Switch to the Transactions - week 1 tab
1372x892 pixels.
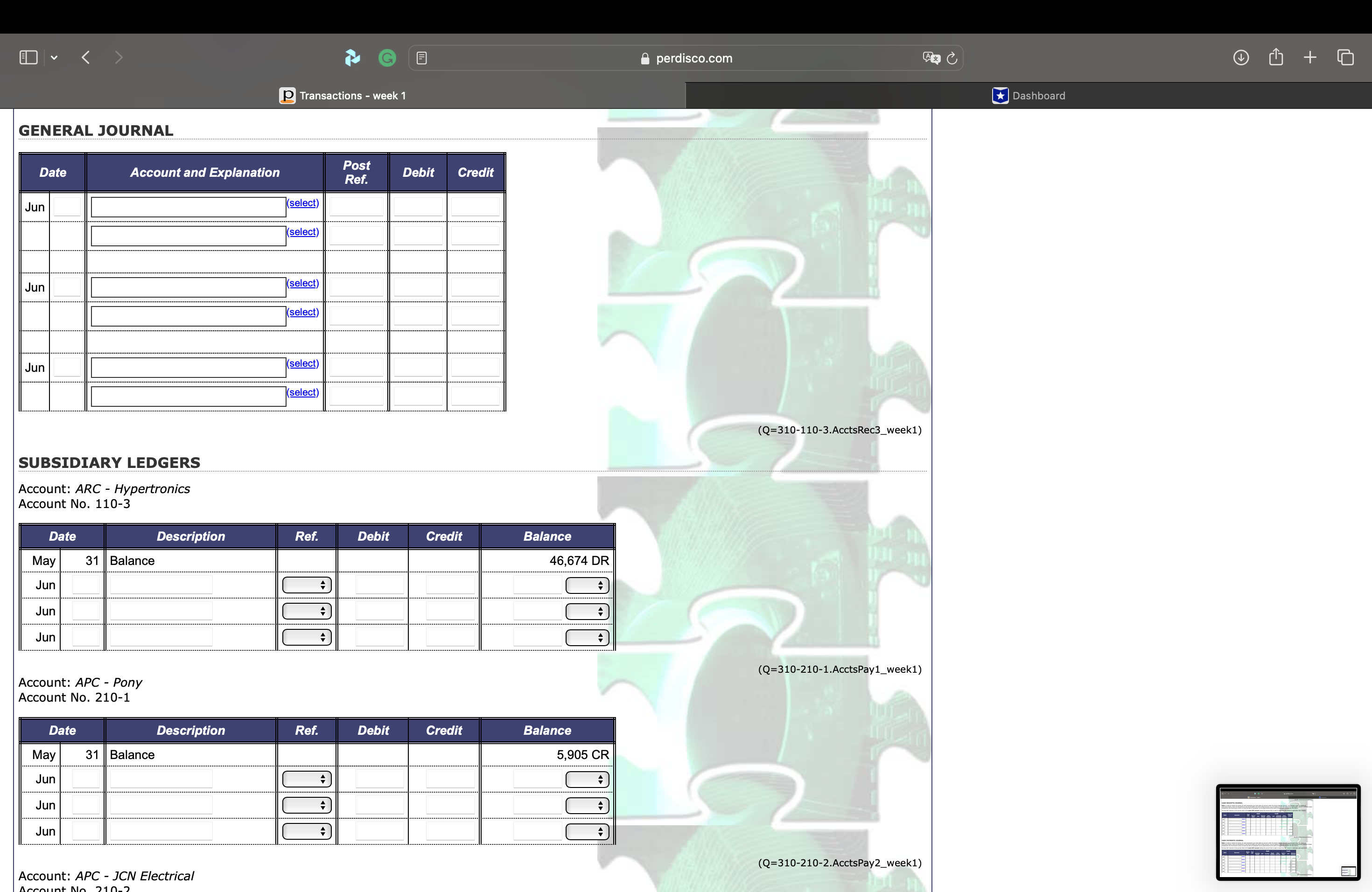coord(343,95)
